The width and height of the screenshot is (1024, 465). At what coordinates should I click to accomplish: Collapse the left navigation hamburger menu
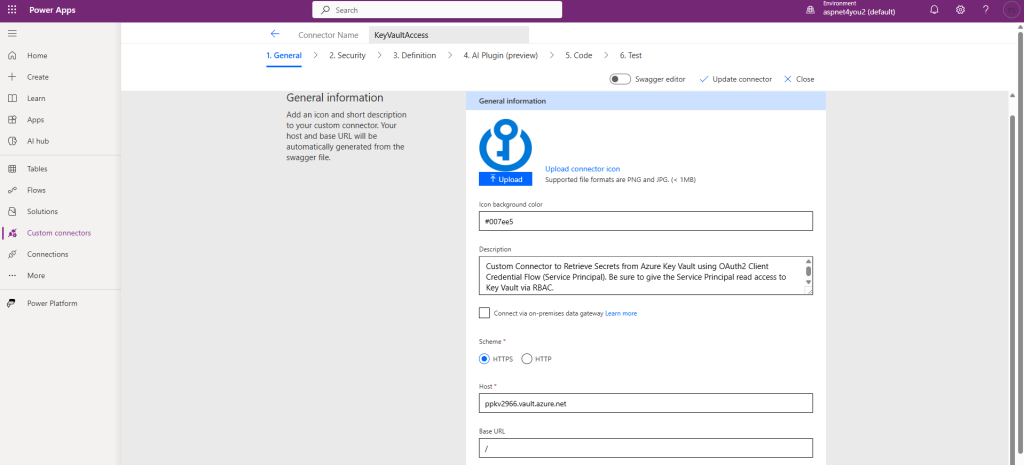click(x=12, y=33)
